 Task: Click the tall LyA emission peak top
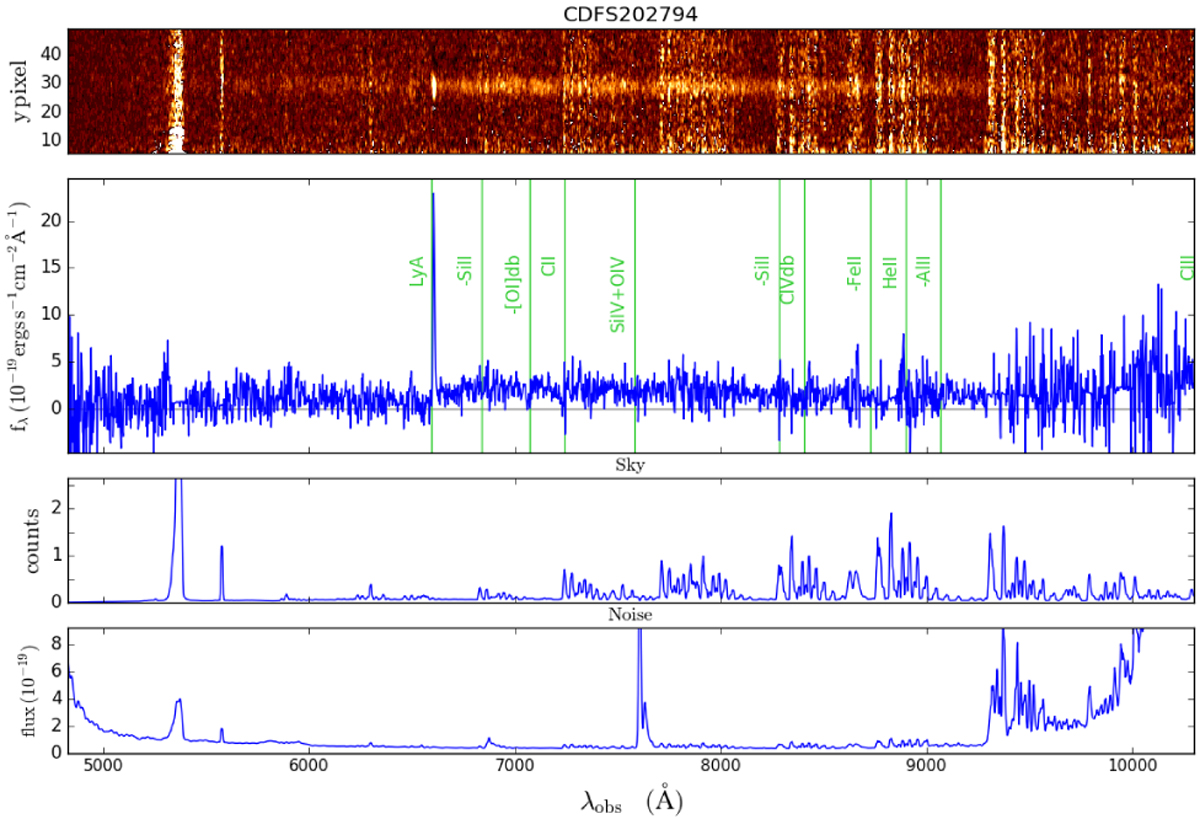click(433, 195)
